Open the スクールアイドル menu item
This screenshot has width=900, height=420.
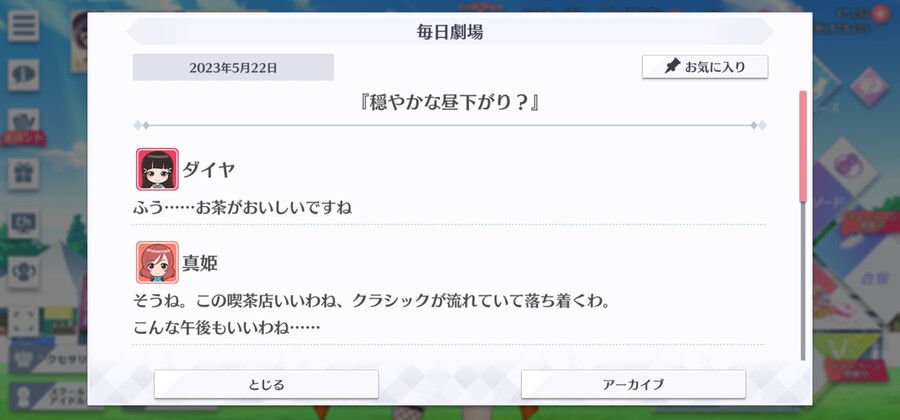pos(49,396)
